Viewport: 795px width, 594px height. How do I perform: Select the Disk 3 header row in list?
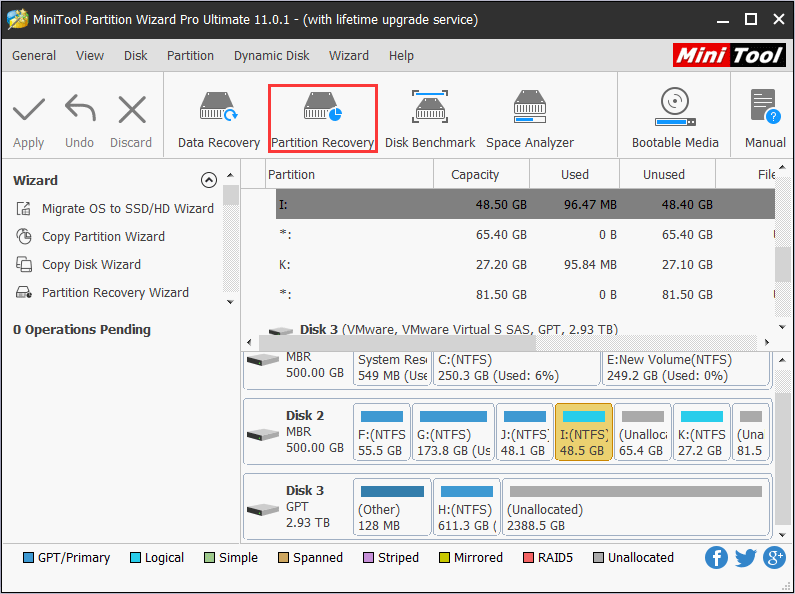507,329
